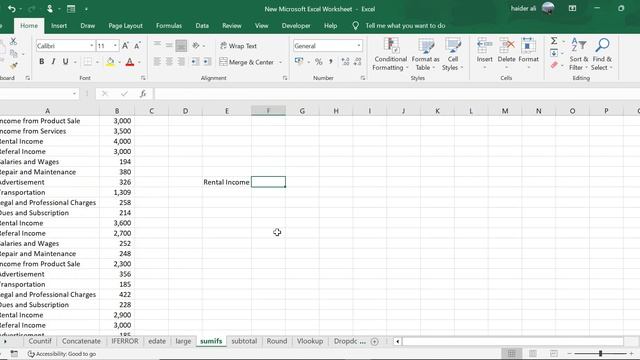Apply Percent Style

(319, 62)
